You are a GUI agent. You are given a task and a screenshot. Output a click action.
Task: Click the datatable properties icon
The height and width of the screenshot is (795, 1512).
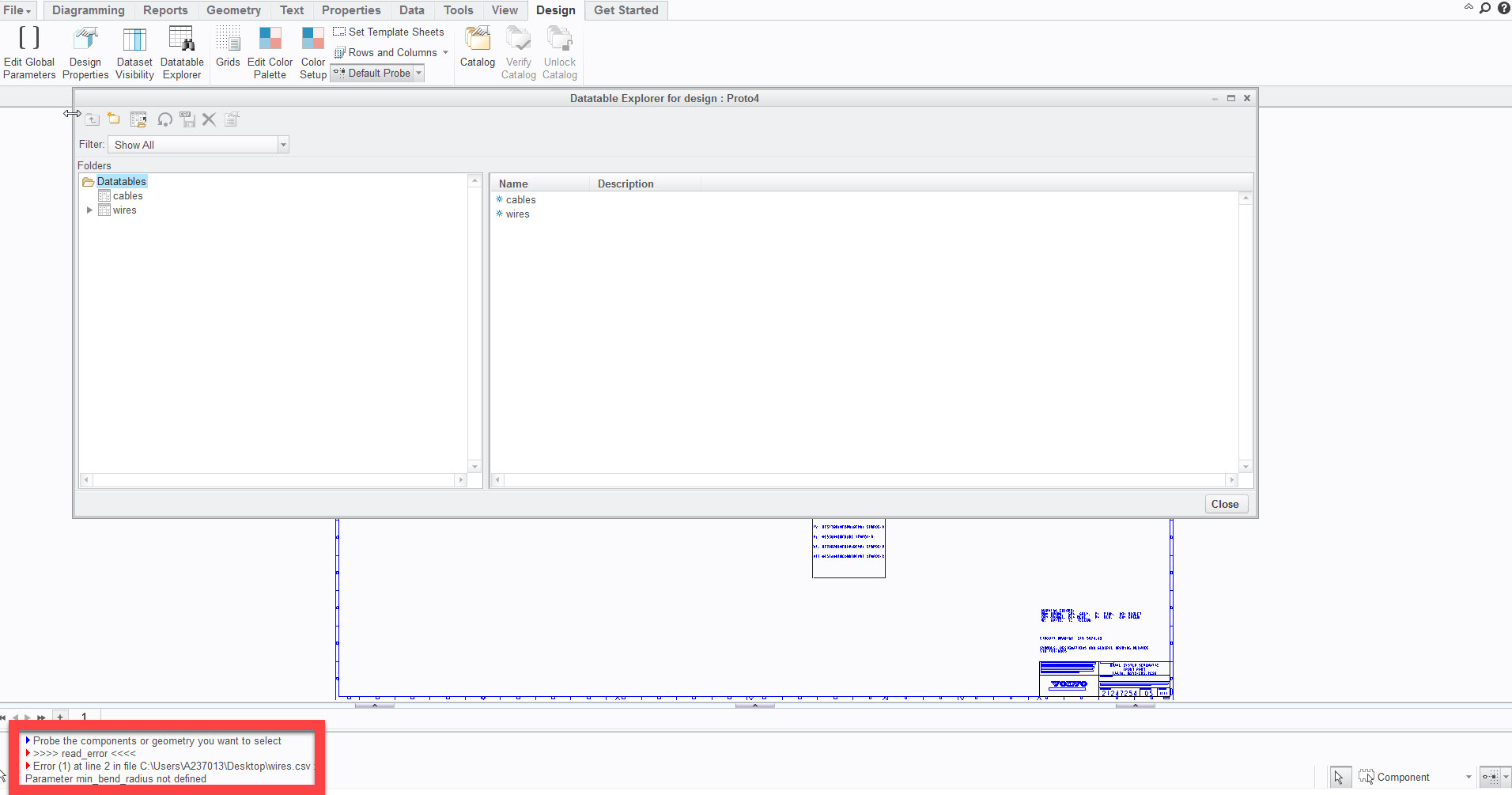tap(232, 119)
